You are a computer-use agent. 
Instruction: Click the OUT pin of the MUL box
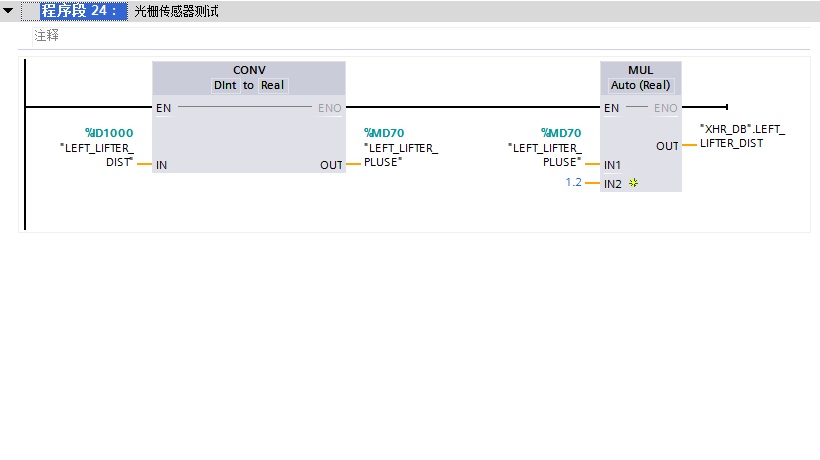[667, 146]
